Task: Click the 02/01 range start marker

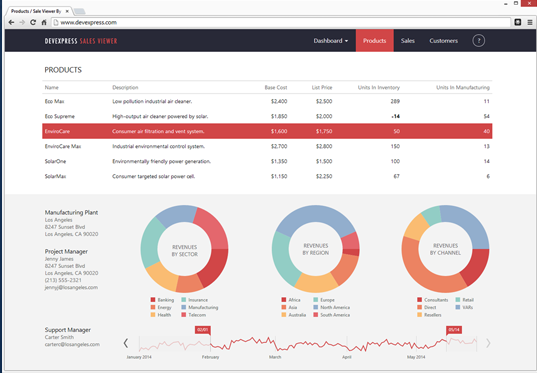Action: point(203,330)
